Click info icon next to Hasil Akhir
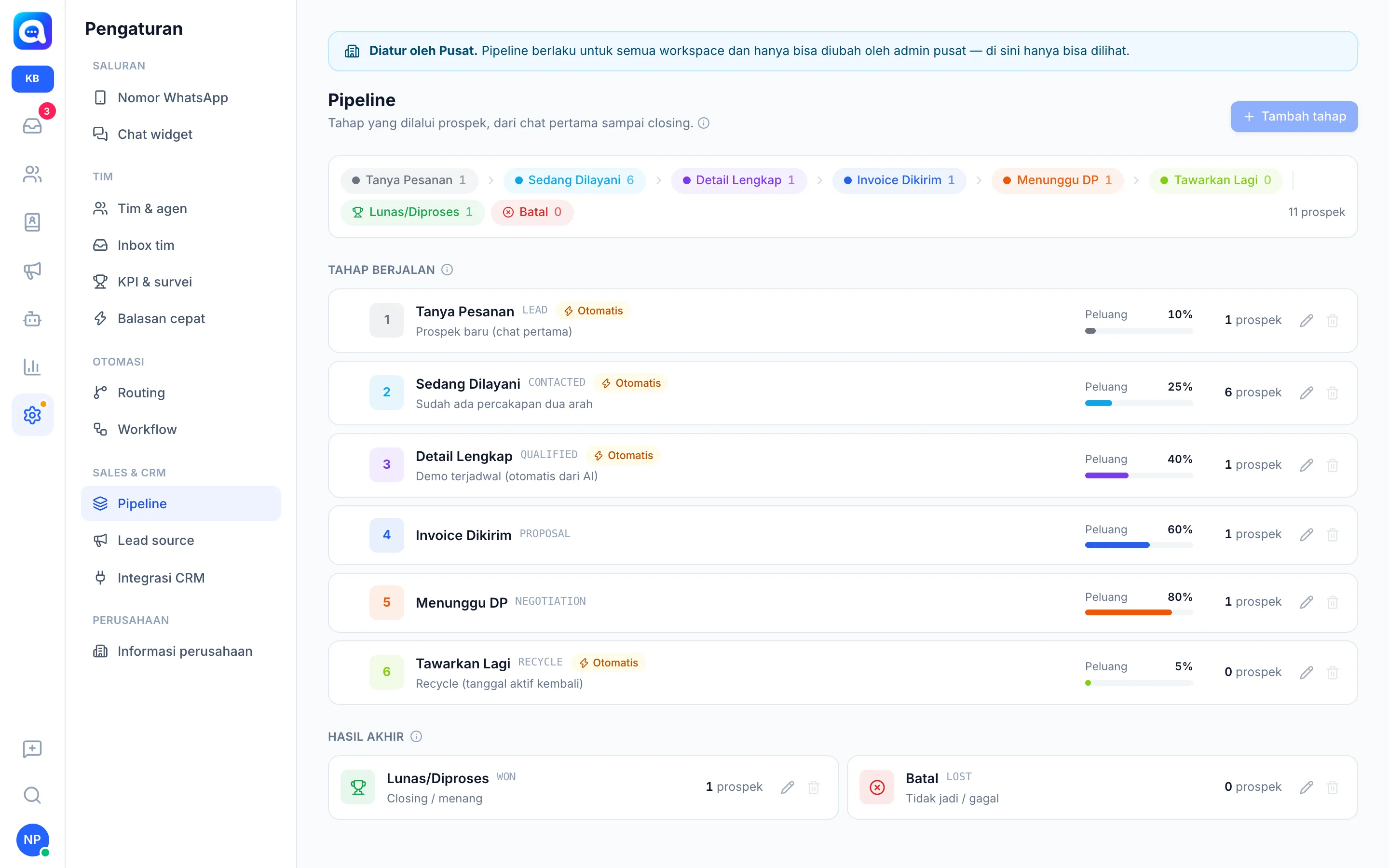Screen dimensions: 1389x868 pyautogui.click(x=416, y=736)
